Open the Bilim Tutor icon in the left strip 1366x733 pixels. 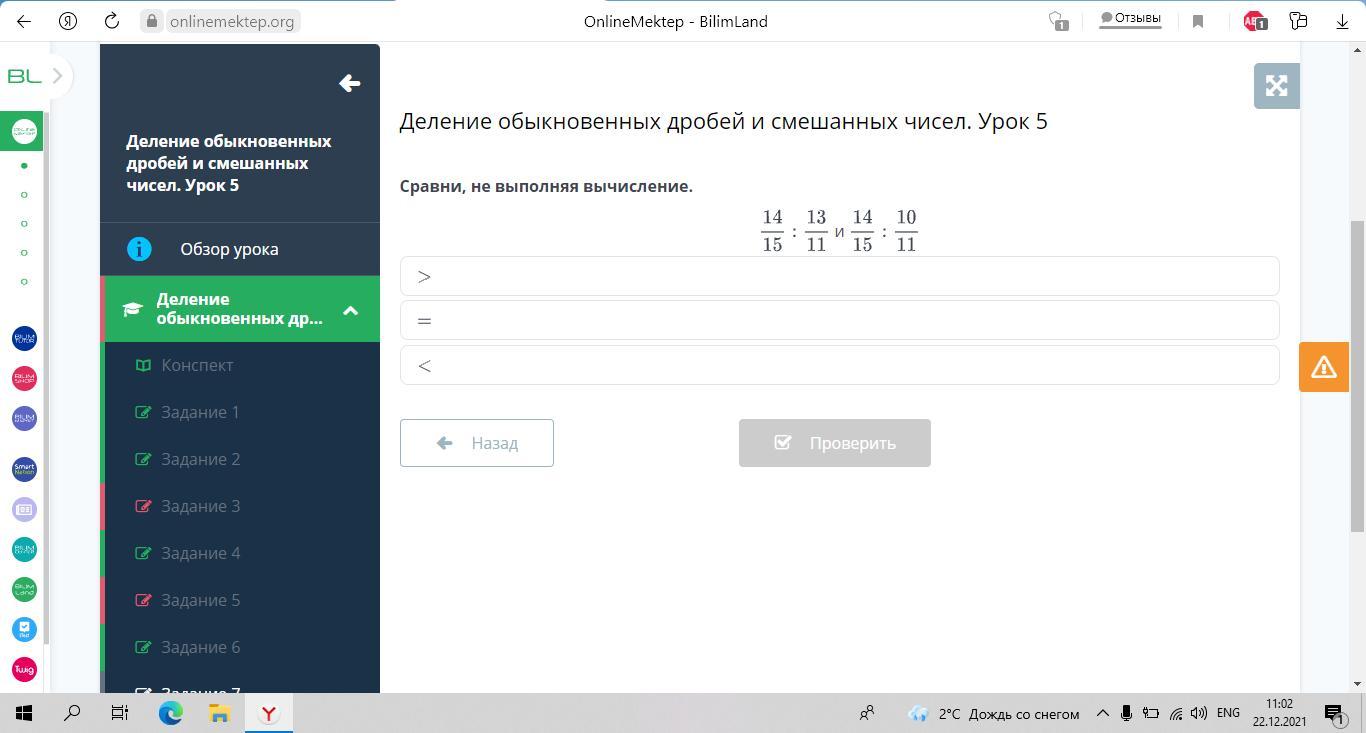(x=24, y=339)
